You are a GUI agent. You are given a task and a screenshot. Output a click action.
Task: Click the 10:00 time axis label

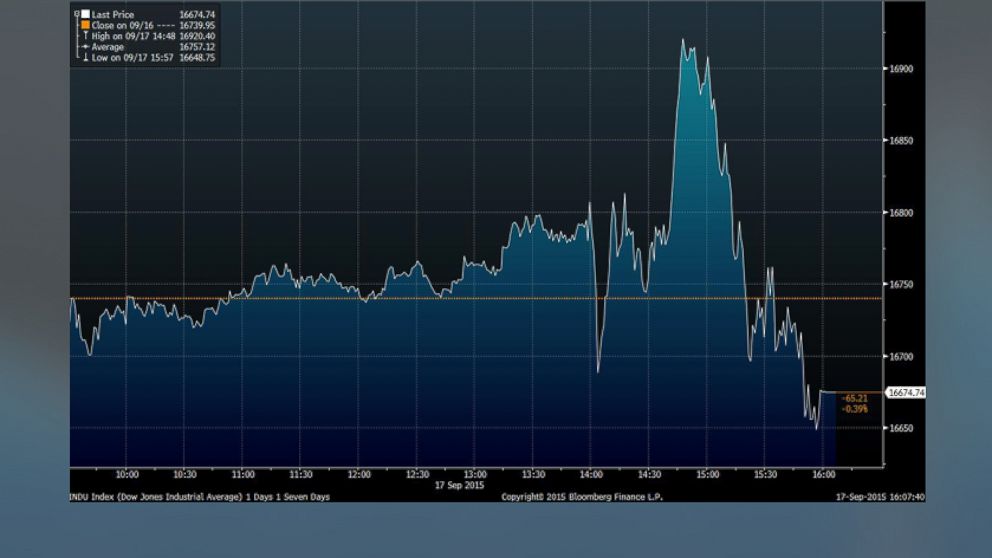coord(127,474)
